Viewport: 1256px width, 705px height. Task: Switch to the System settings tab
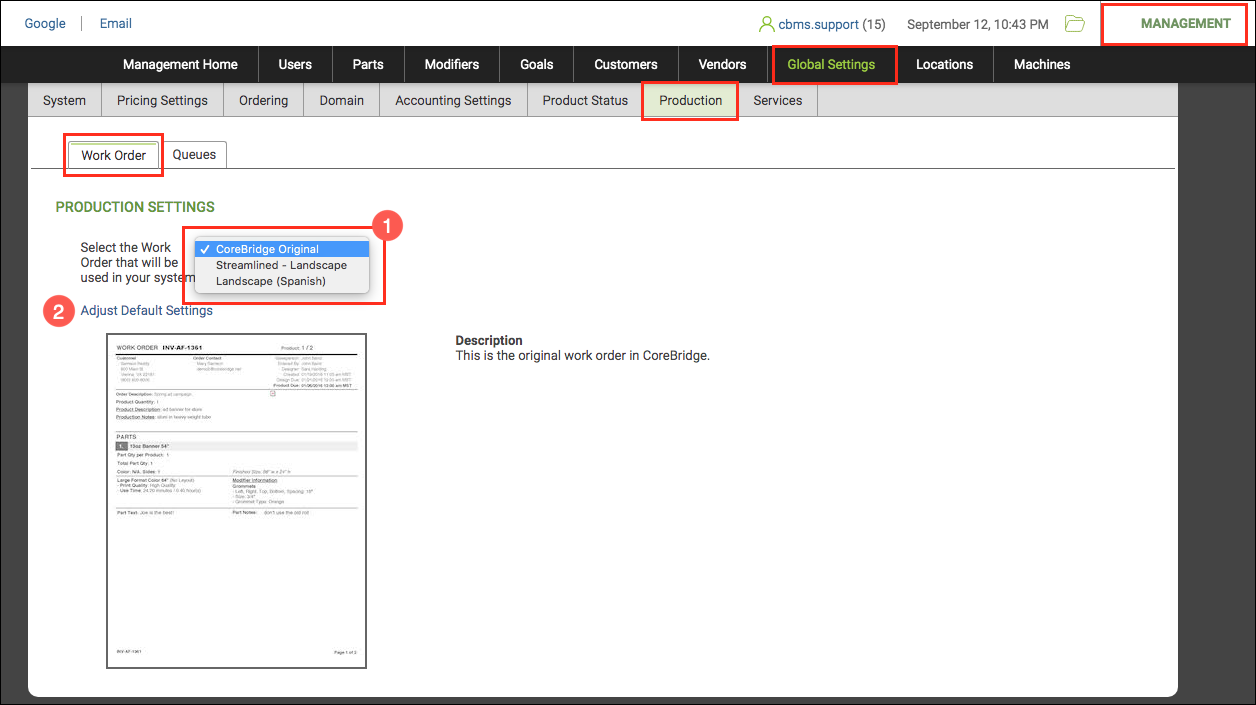[64, 100]
